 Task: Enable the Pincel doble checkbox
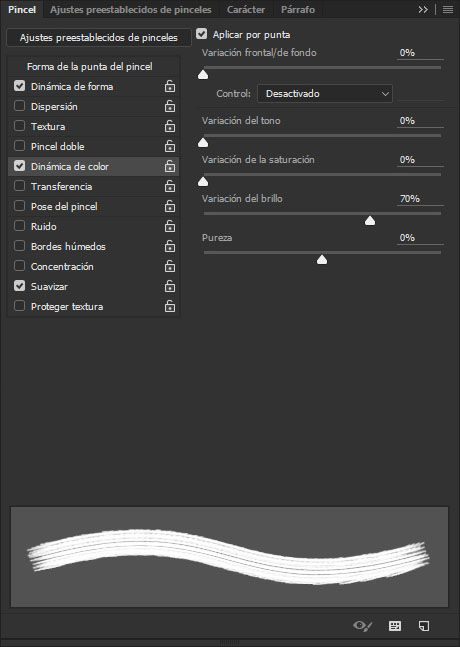(x=19, y=146)
